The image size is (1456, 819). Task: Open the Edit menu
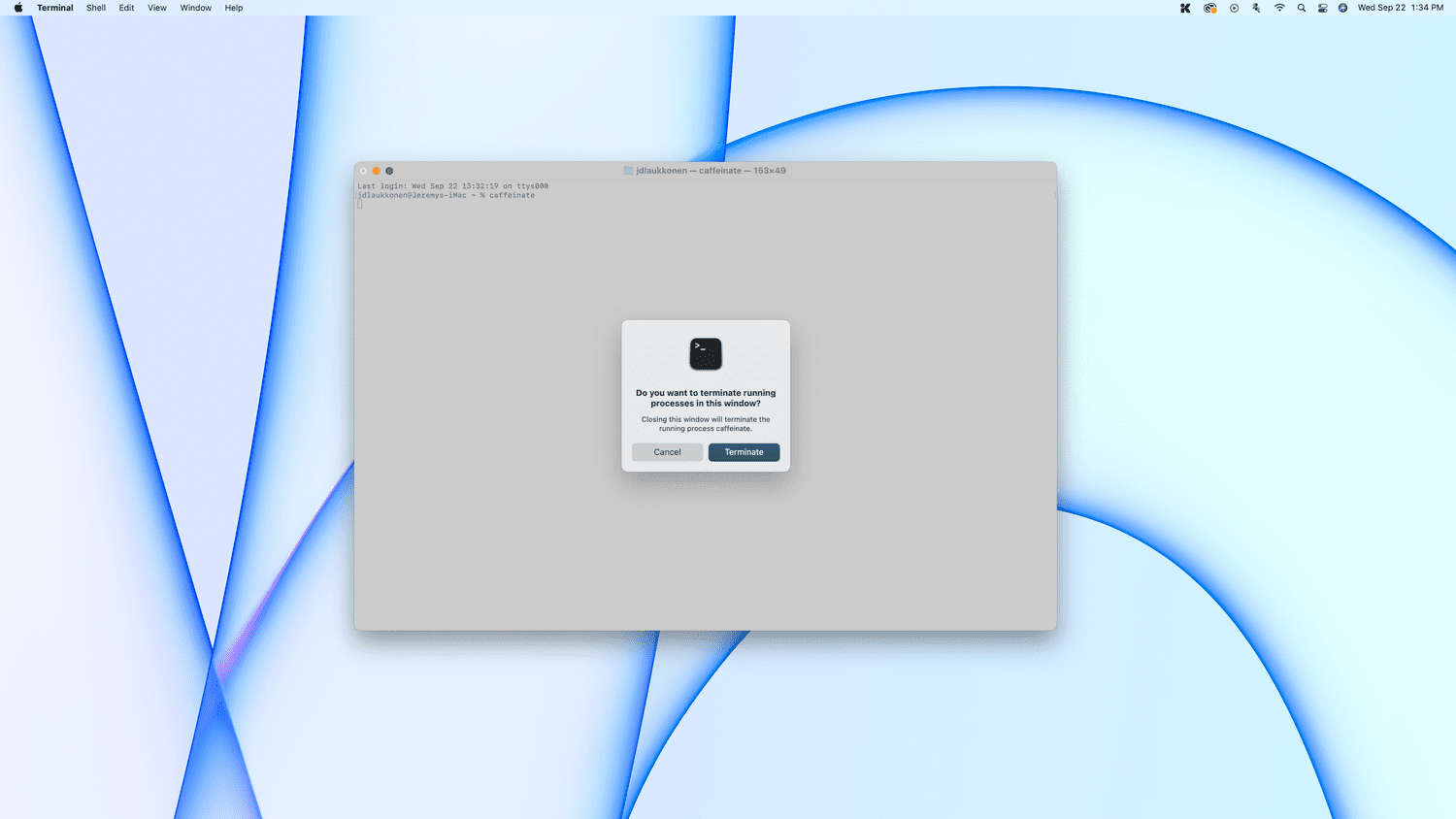point(126,8)
